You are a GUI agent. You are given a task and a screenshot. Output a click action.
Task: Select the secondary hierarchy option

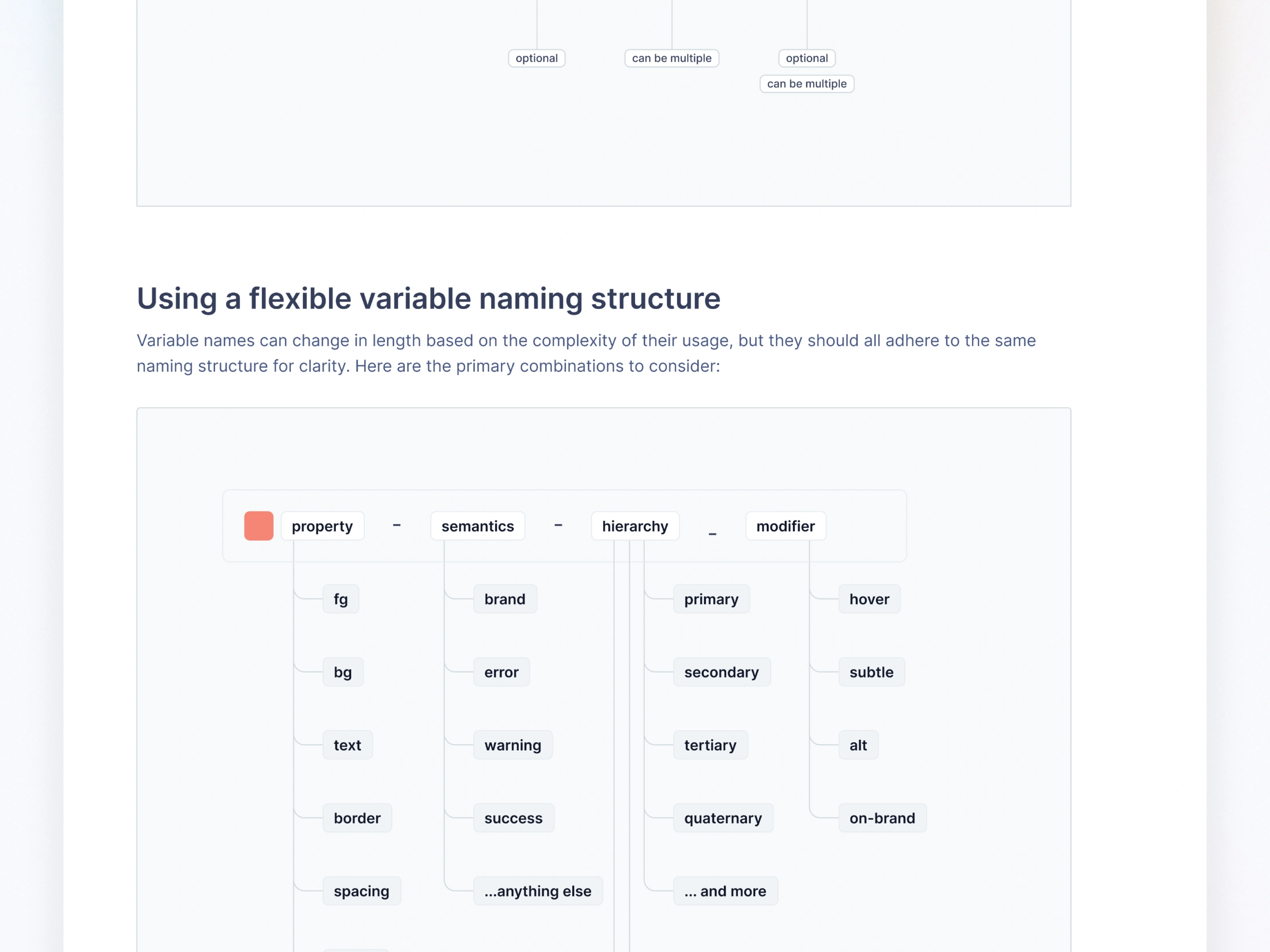coord(721,672)
